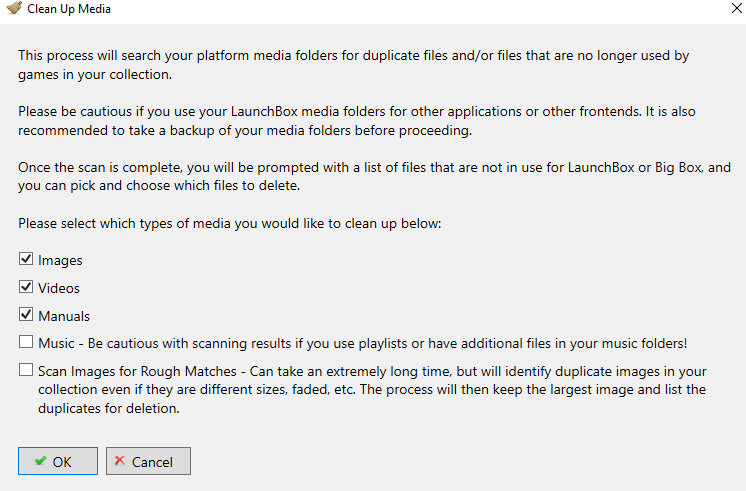This screenshot has width=746, height=491.
Task: Click the Videos label text
Action: pos(59,288)
